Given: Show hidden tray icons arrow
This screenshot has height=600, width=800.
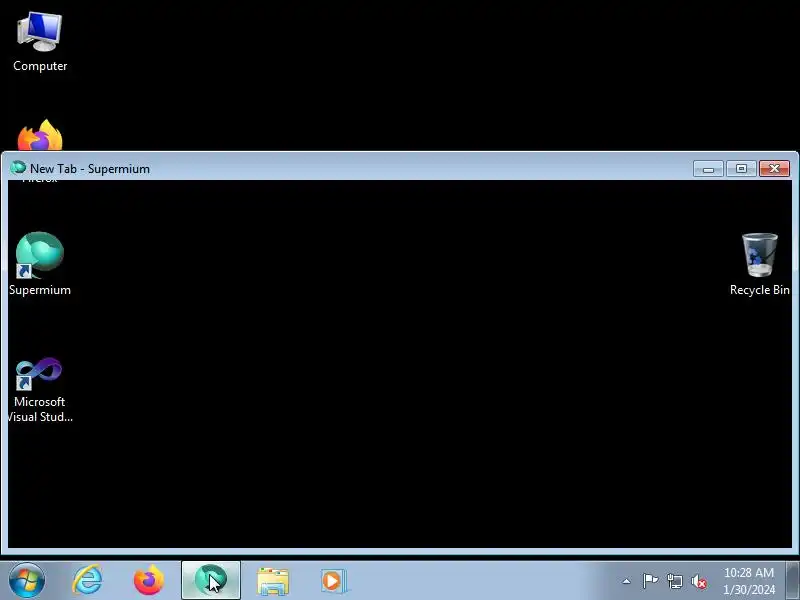Looking at the screenshot, I should pos(627,581).
